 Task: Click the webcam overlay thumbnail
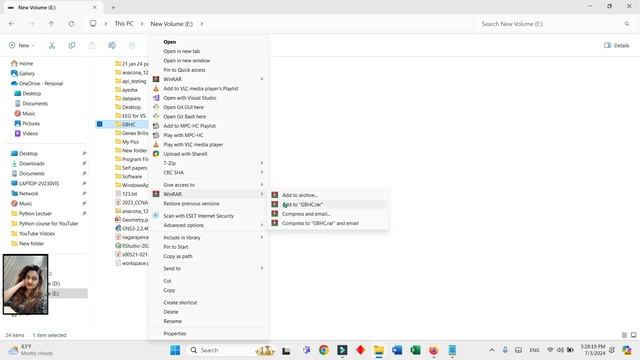(25, 284)
